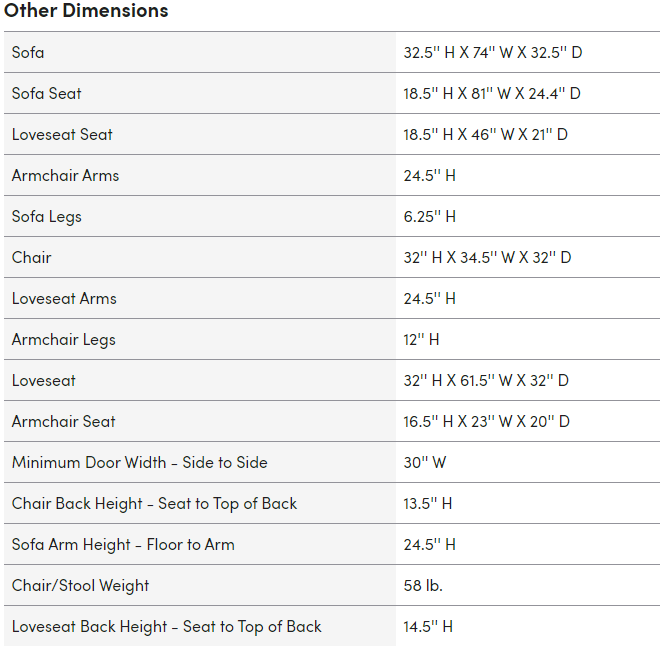Select the Armchair Seat label
Image resolution: width=660 pixels, height=646 pixels.
pos(64,422)
